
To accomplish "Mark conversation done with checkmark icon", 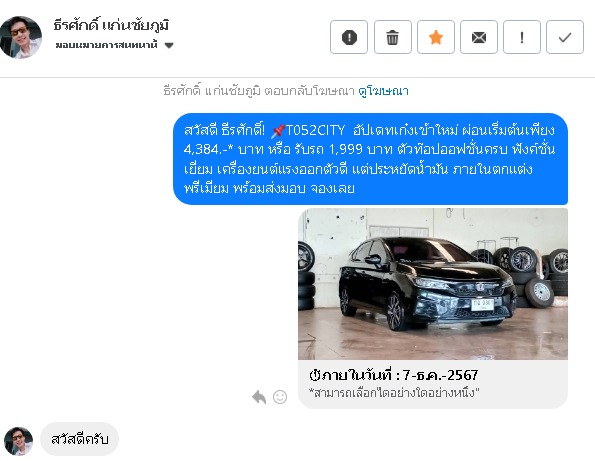I will coord(565,37).
